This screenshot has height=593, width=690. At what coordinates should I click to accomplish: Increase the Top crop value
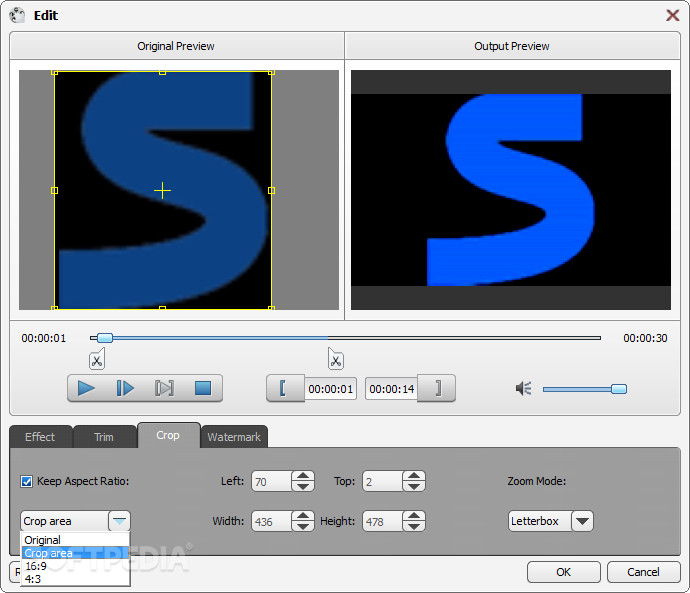tap(414, 476)
